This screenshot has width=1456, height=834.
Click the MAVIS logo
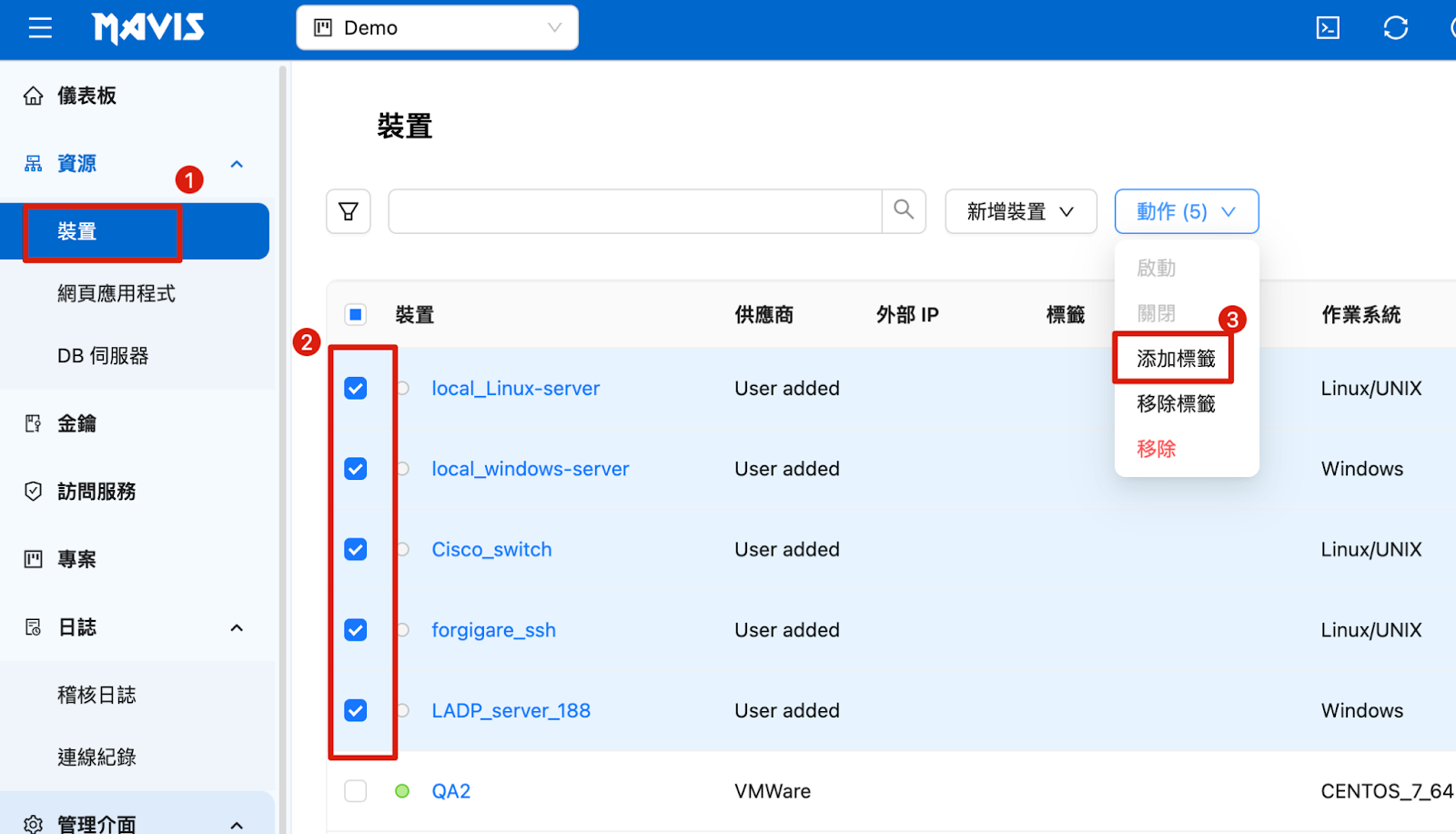tap(148, 28)
